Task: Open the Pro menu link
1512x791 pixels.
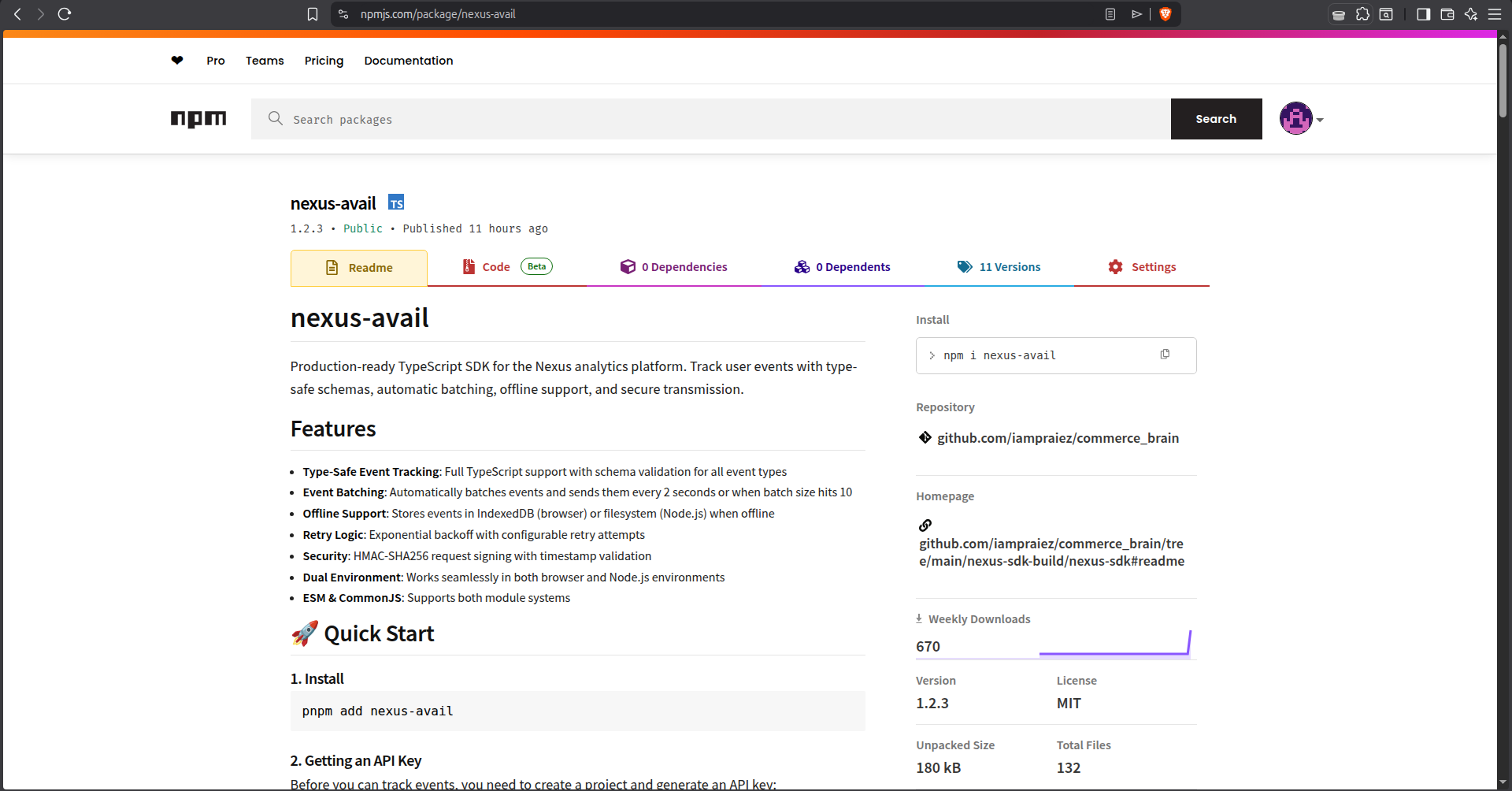Action: tap(216, 61)
